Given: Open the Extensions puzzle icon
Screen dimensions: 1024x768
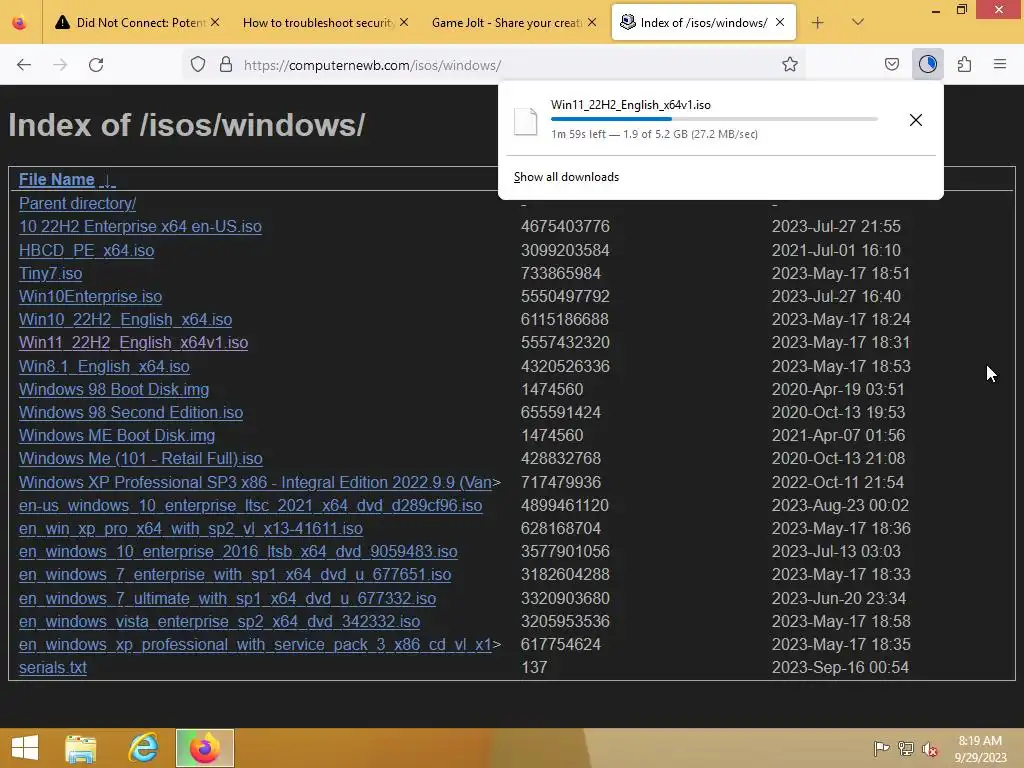Looking at the screenshot, I should pyautogui.click(x=964, y=65).
